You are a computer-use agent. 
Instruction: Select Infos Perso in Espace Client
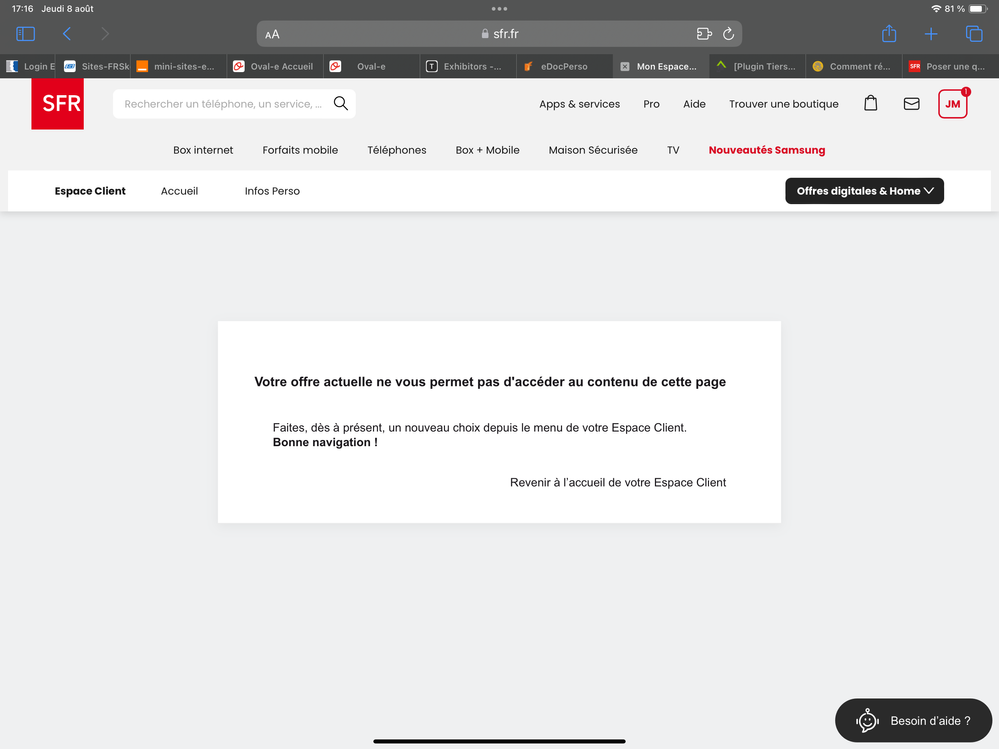(x=272, y=191)
